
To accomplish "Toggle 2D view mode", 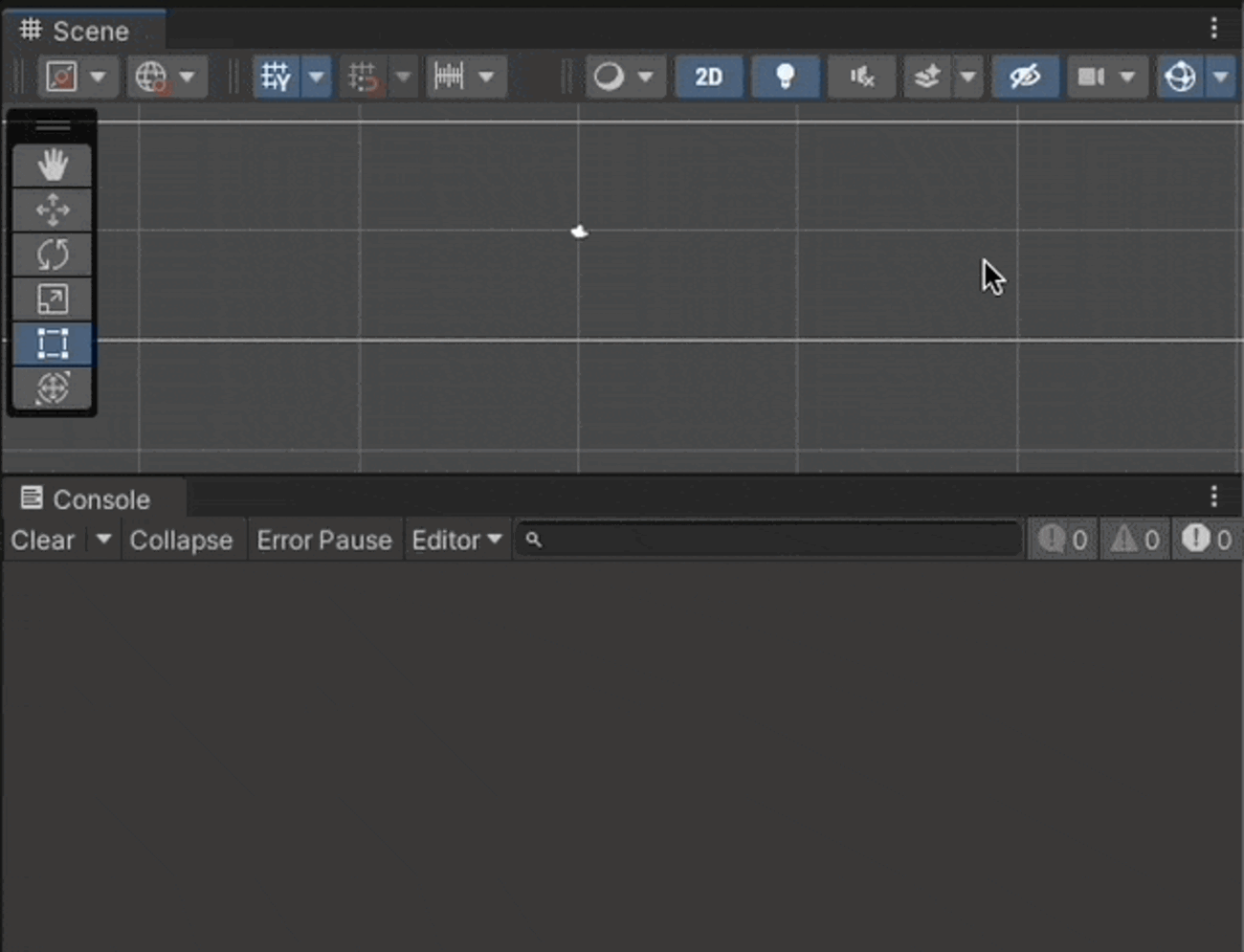I will 708,77.
